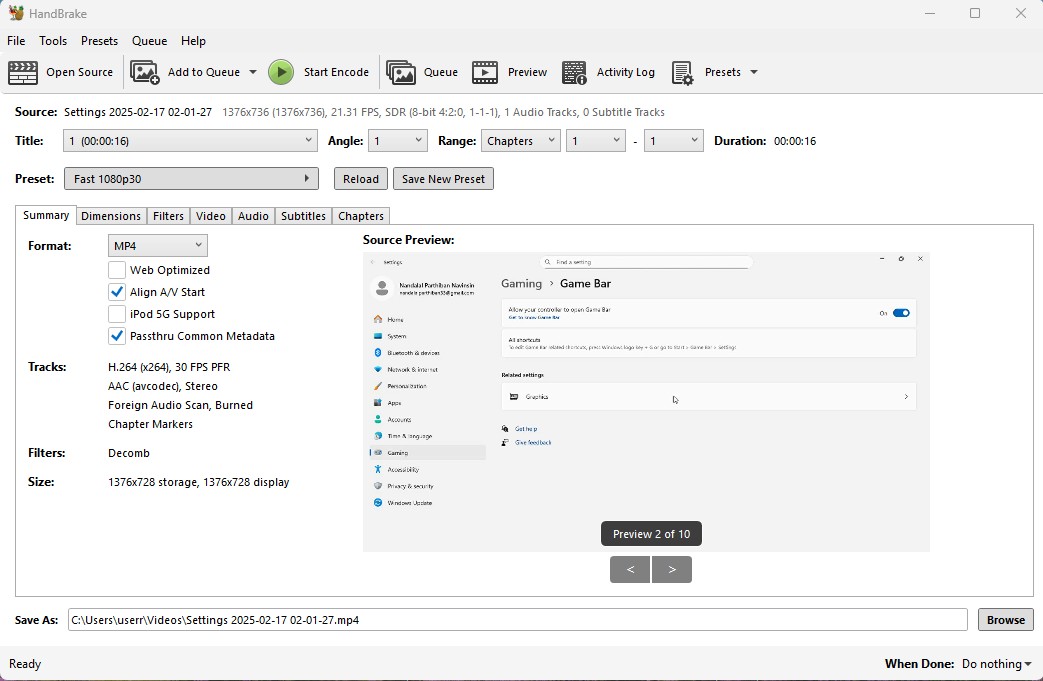Enable the Web Optimized checkbox
The width and height of the screenshot is (1043, 681).
117,270
